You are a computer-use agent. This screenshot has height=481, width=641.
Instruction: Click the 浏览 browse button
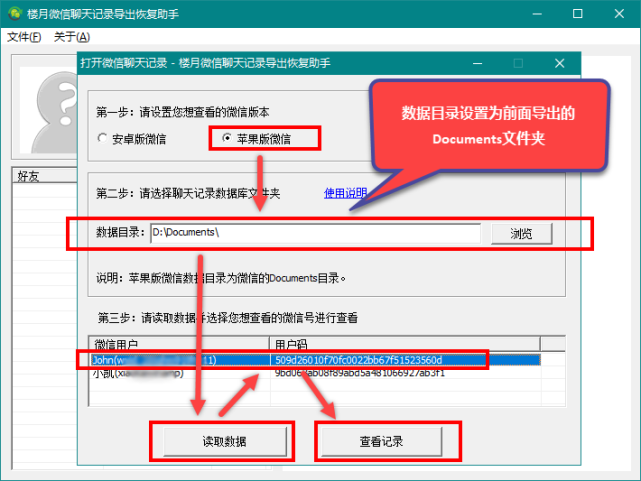(521, 233)
